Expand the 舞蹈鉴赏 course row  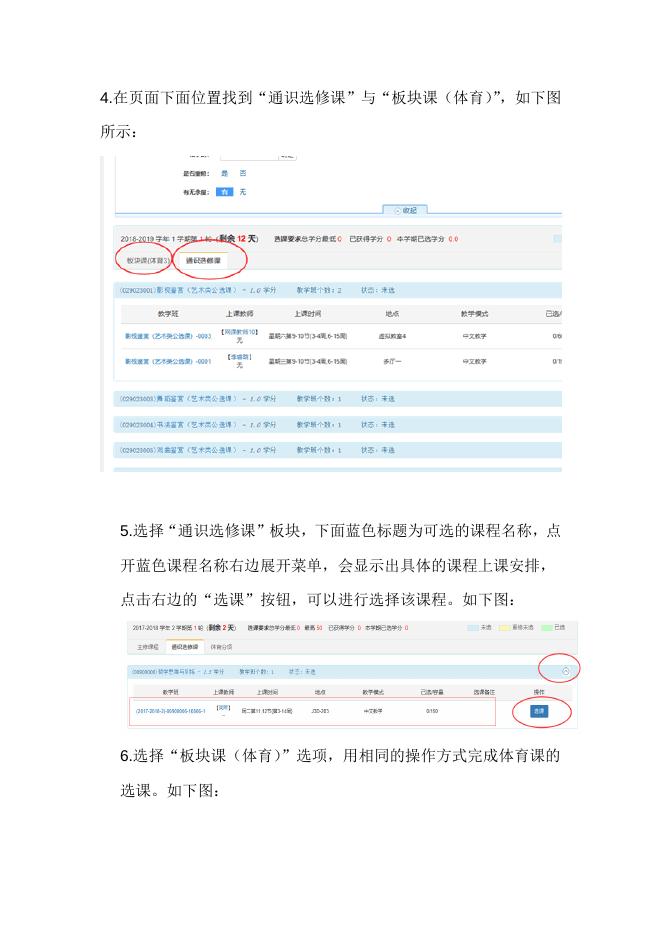[337, 399]
